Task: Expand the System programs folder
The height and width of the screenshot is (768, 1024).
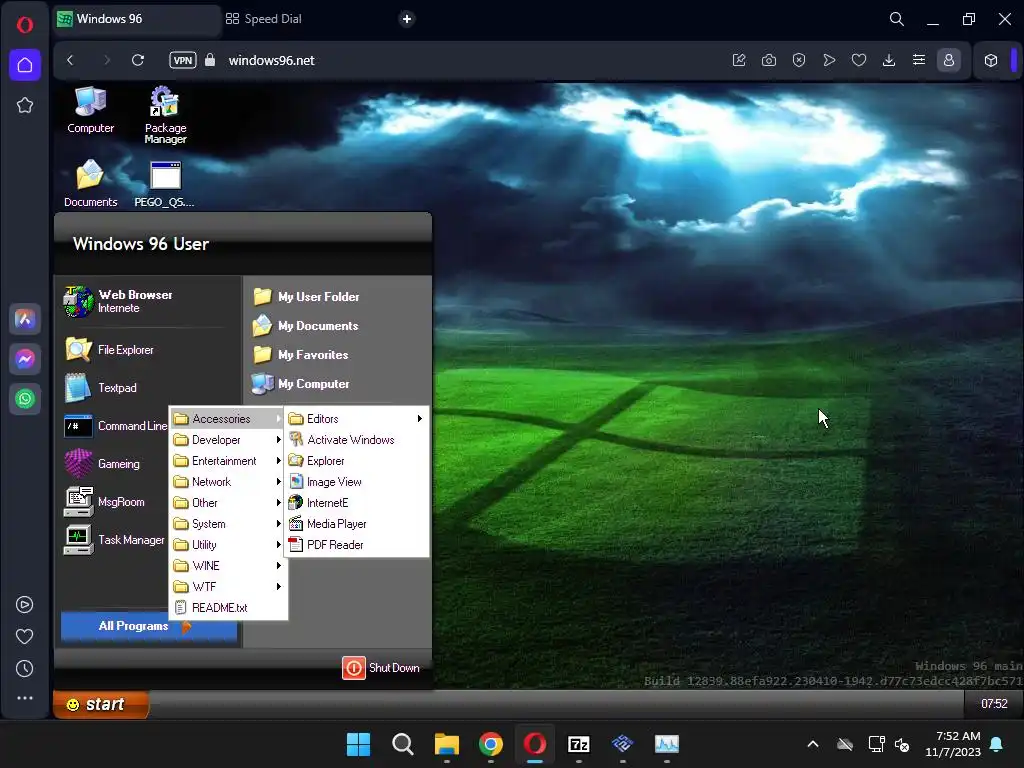Action: (227, 523)
